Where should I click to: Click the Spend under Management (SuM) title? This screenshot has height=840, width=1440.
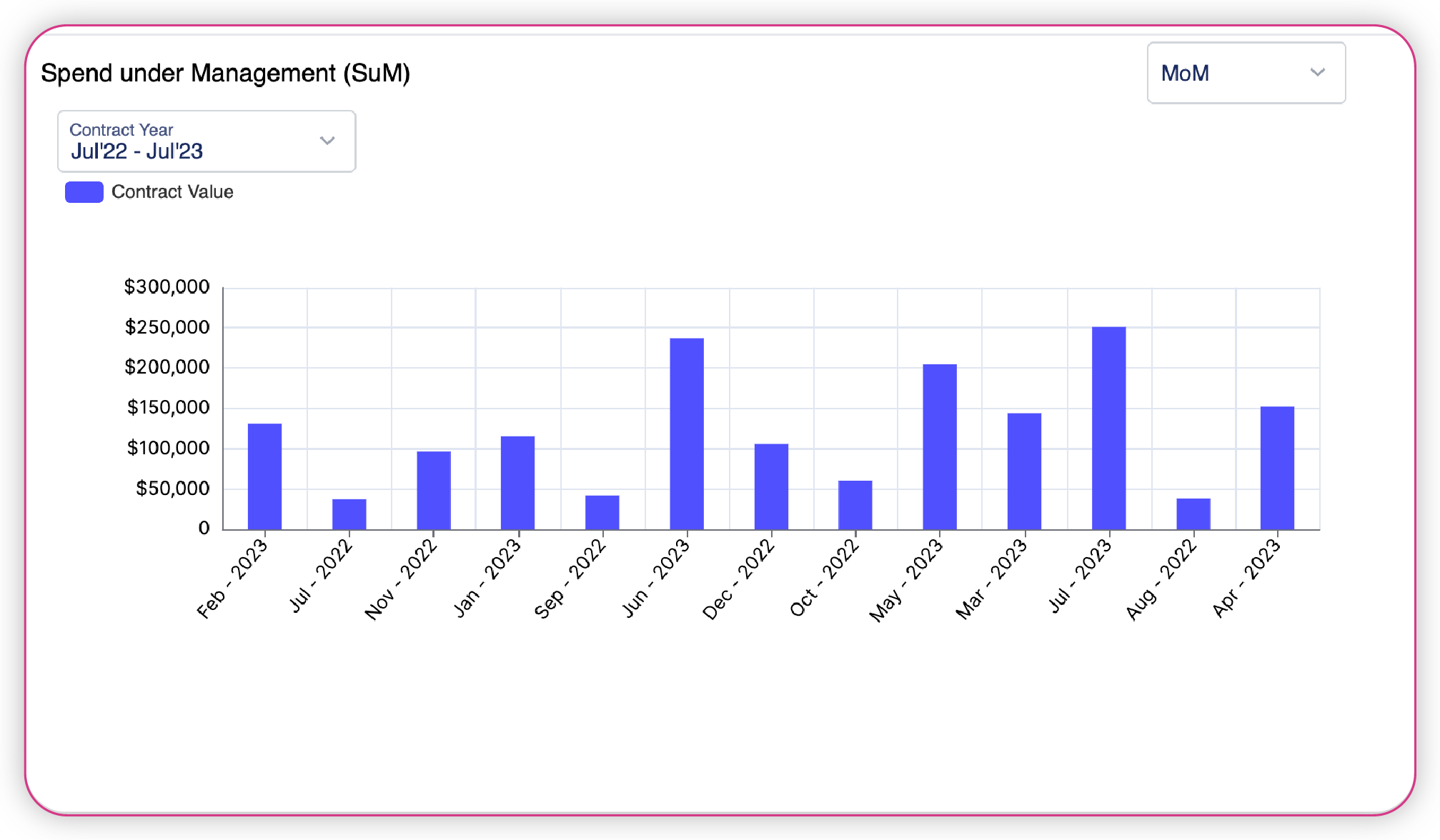point(225,74)
